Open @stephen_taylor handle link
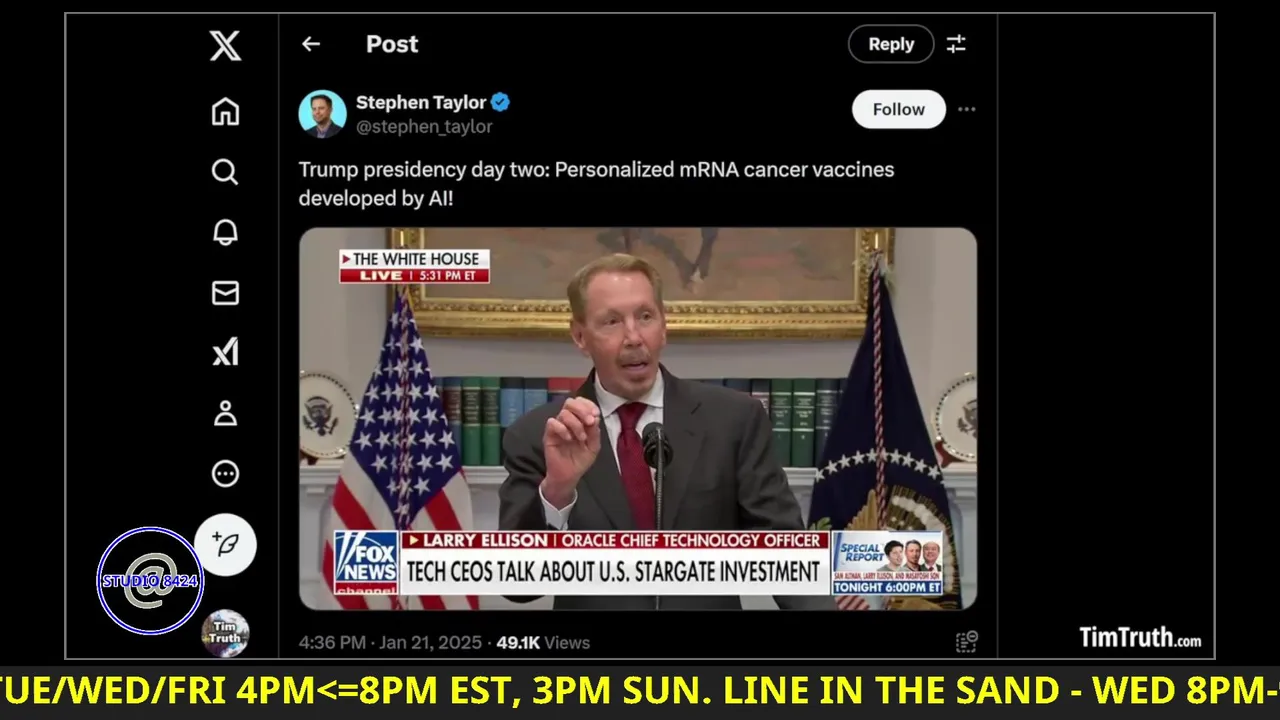The width and height of the screenshot is (1280, 720). (x=424, y=127)
